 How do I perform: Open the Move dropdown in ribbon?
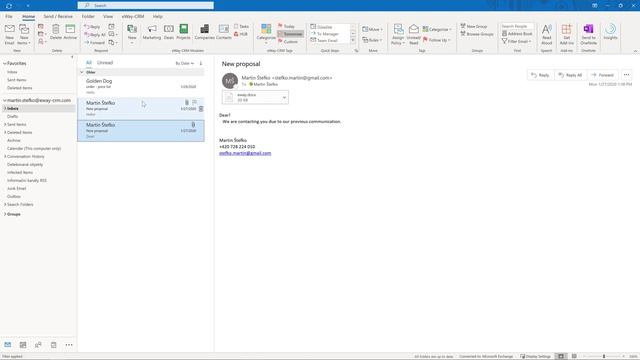(x=372, y=29)
